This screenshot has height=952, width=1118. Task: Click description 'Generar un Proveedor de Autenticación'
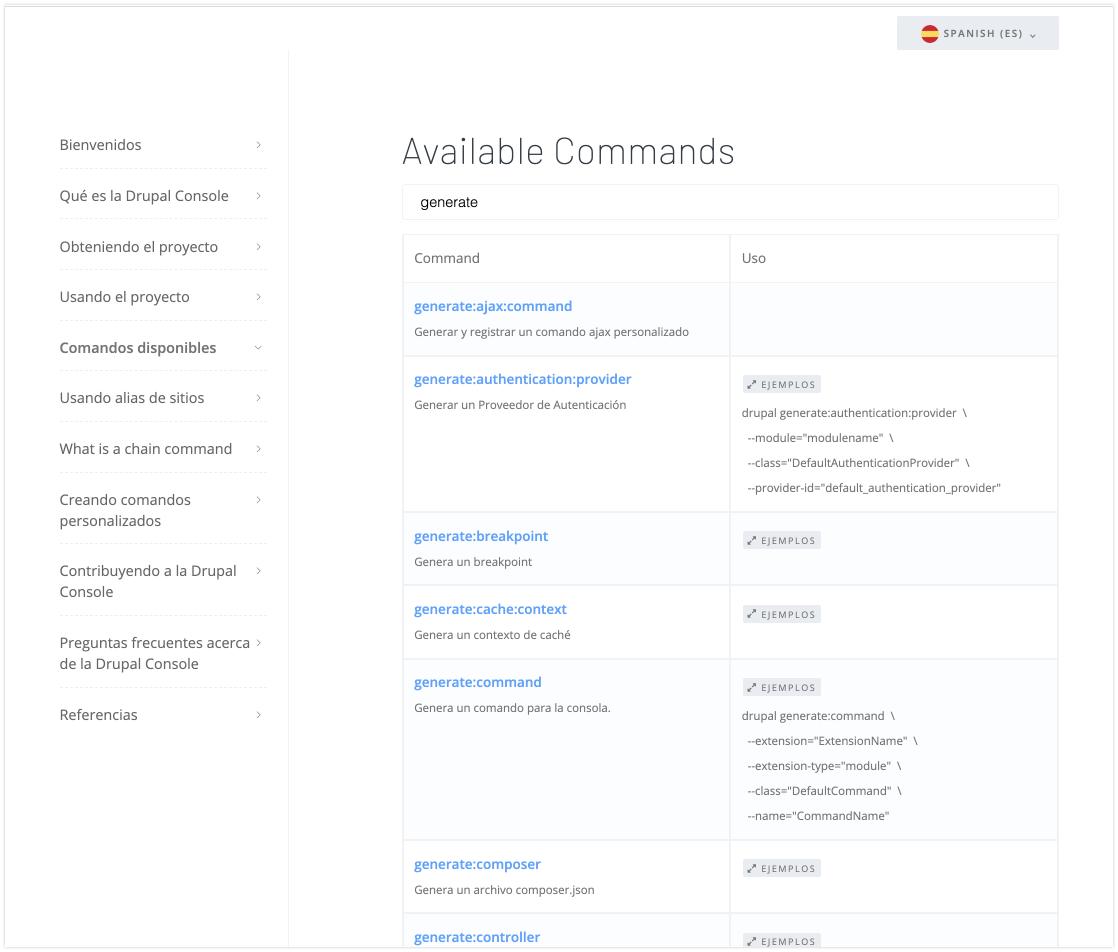click(520, 404)
